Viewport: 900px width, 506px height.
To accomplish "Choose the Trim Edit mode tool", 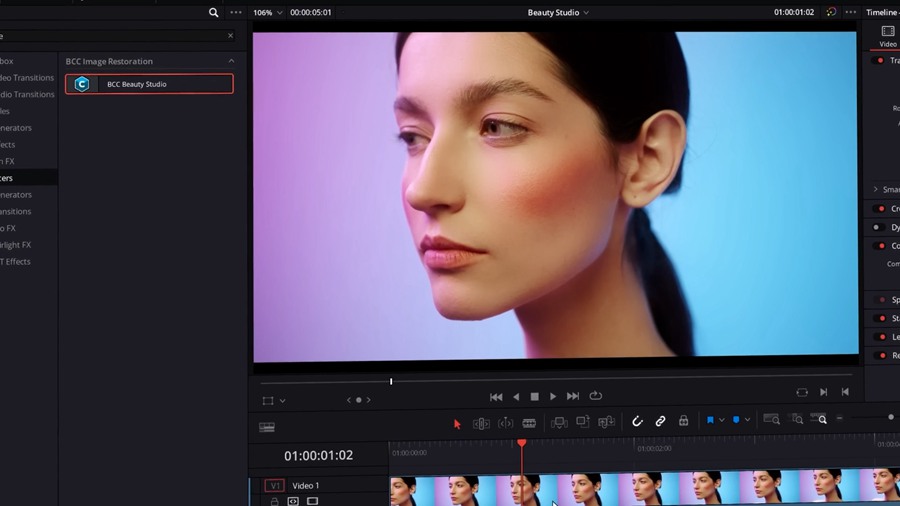I will point(481,424).
